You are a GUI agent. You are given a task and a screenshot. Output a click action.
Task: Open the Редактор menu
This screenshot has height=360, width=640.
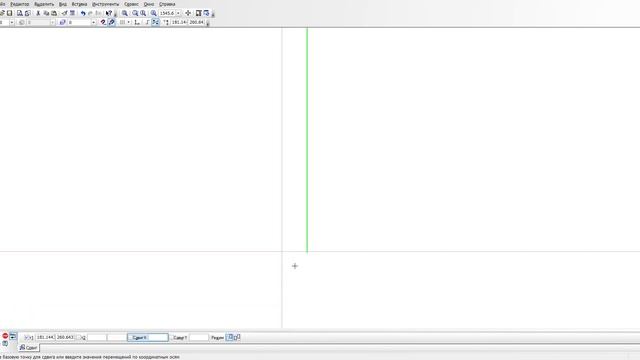click(x=20, y=4)
